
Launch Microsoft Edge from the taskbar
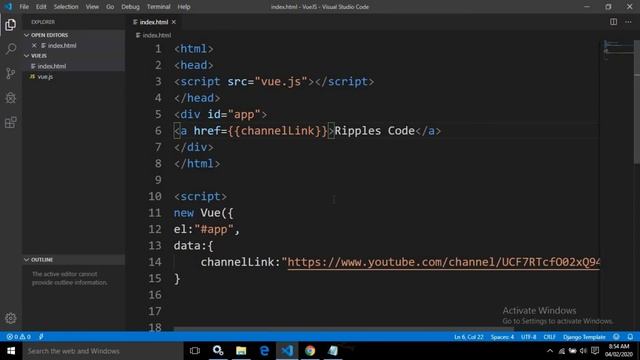pyautogui.click(x=264, y=351)
